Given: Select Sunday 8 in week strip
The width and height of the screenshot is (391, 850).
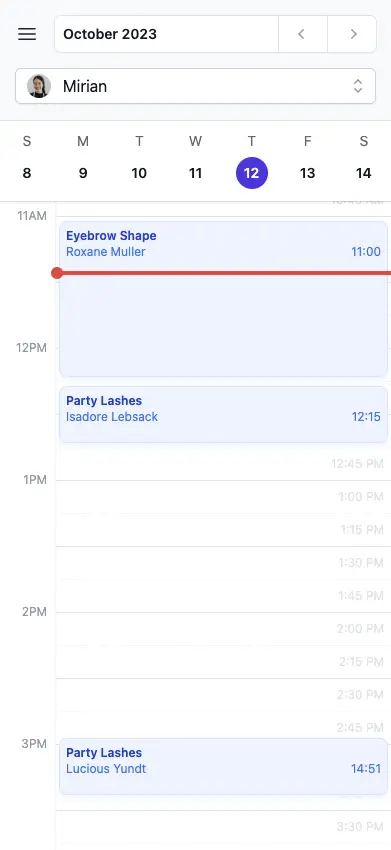Looking at the screenshot, I should [x=27, y=173].
